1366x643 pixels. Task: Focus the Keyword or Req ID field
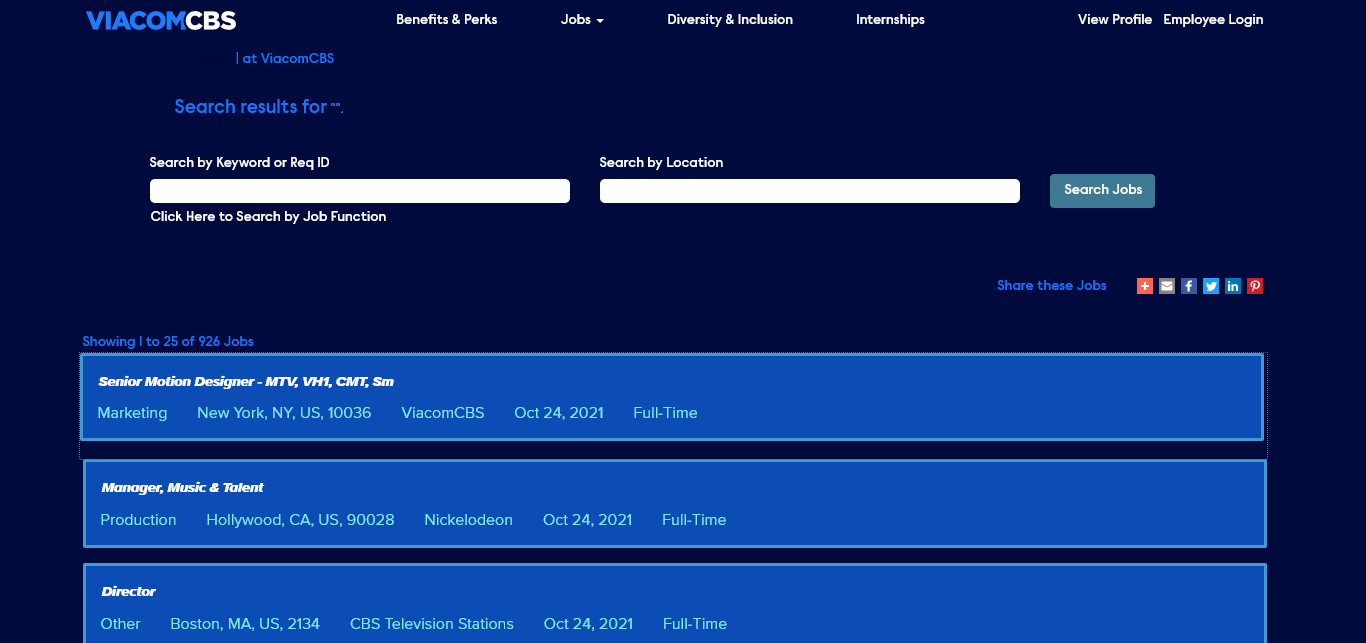pyautogui.click(x=360, y=191)
